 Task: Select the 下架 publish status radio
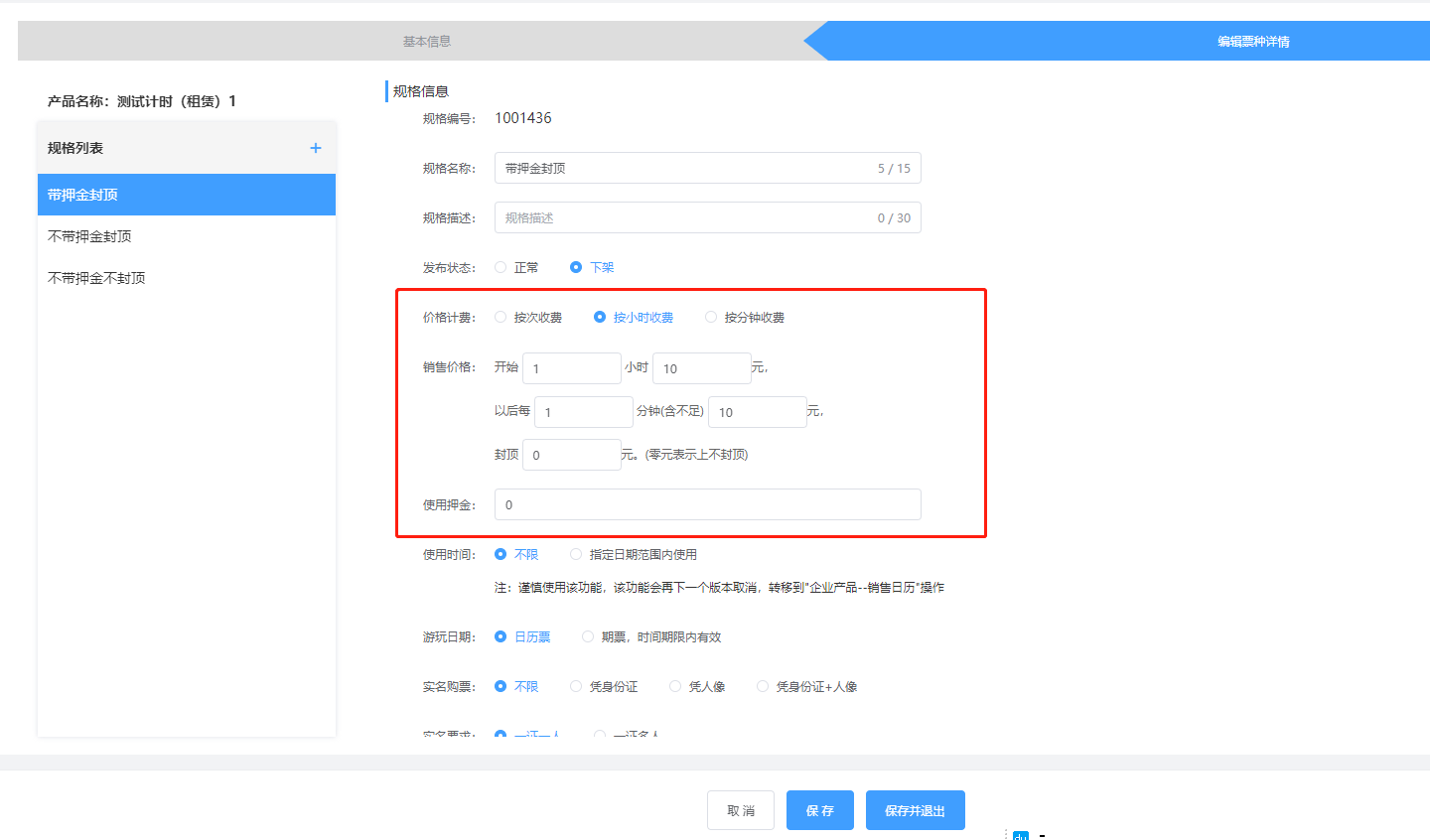pos(576,267)
